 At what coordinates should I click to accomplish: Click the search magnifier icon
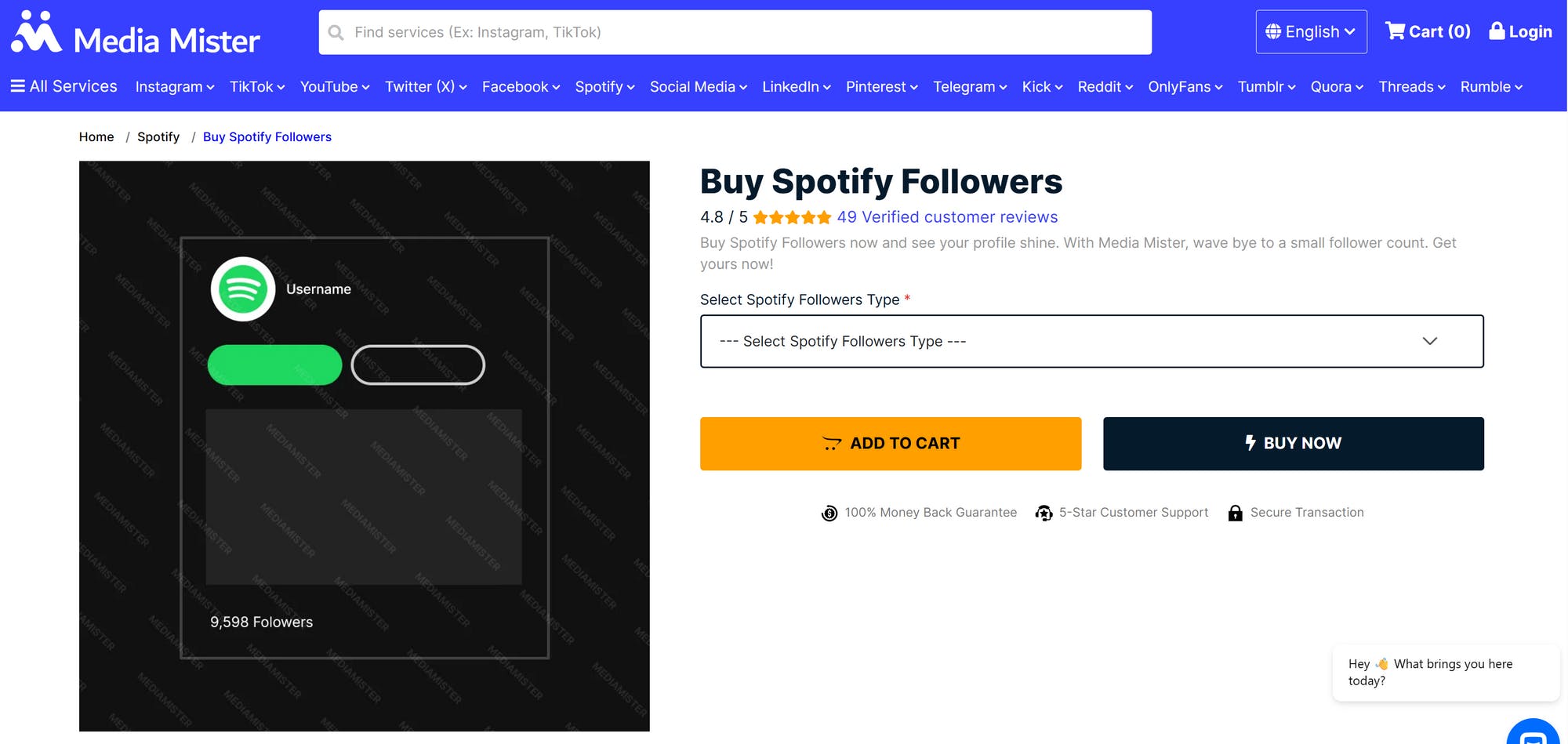coord(336,32)
